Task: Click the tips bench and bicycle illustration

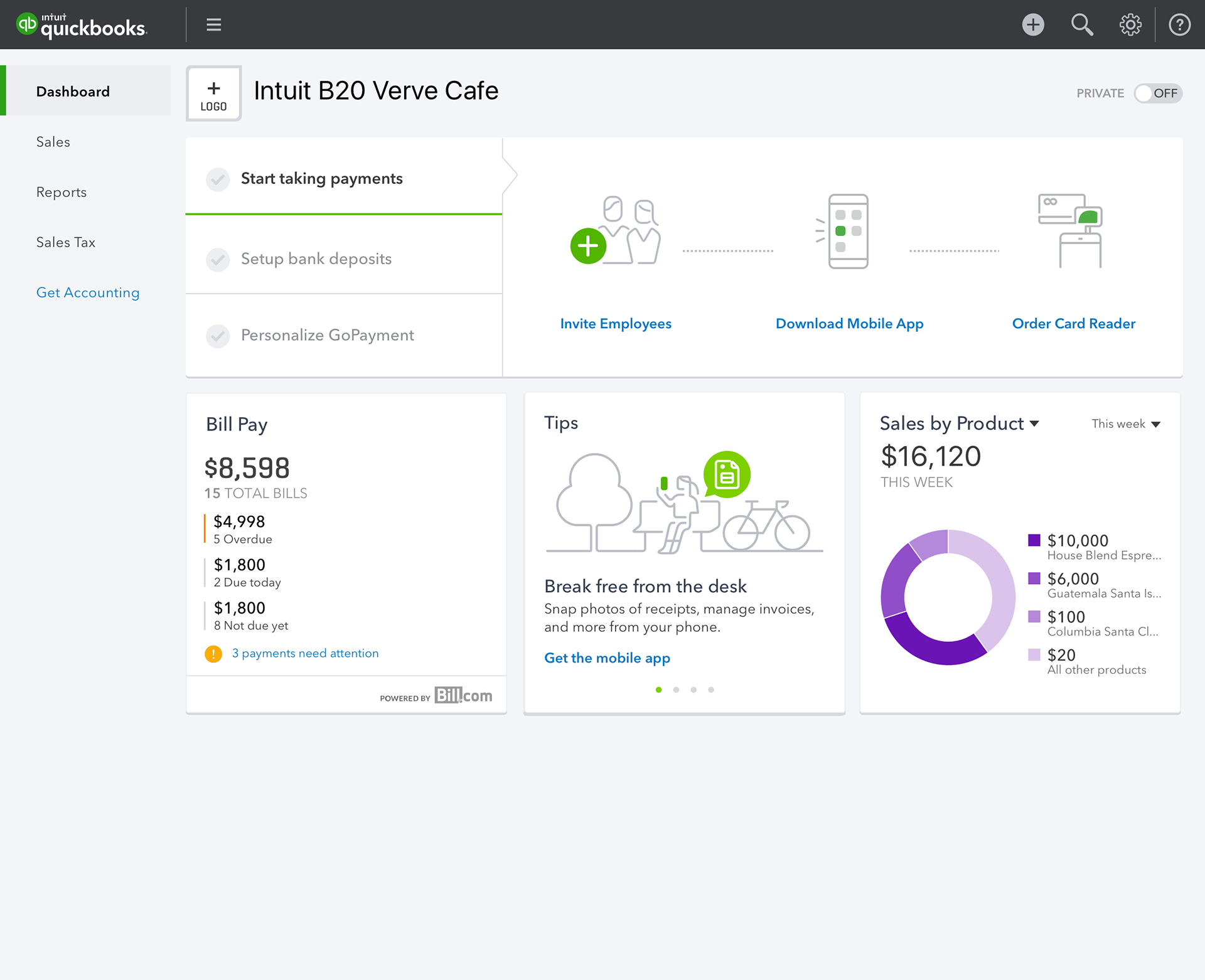Action: tap(684, 502)
